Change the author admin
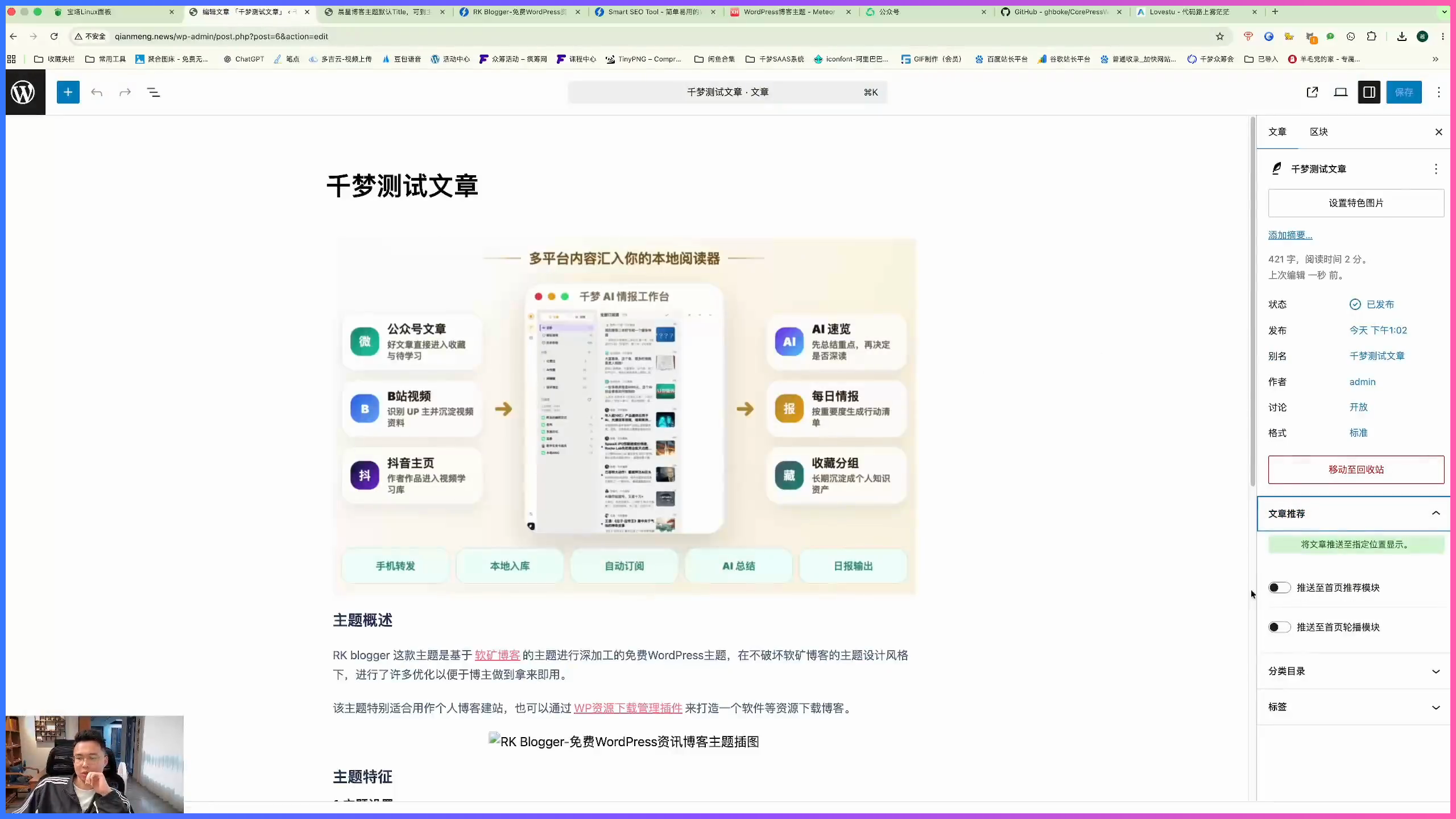 click(x=1362, y=382)
